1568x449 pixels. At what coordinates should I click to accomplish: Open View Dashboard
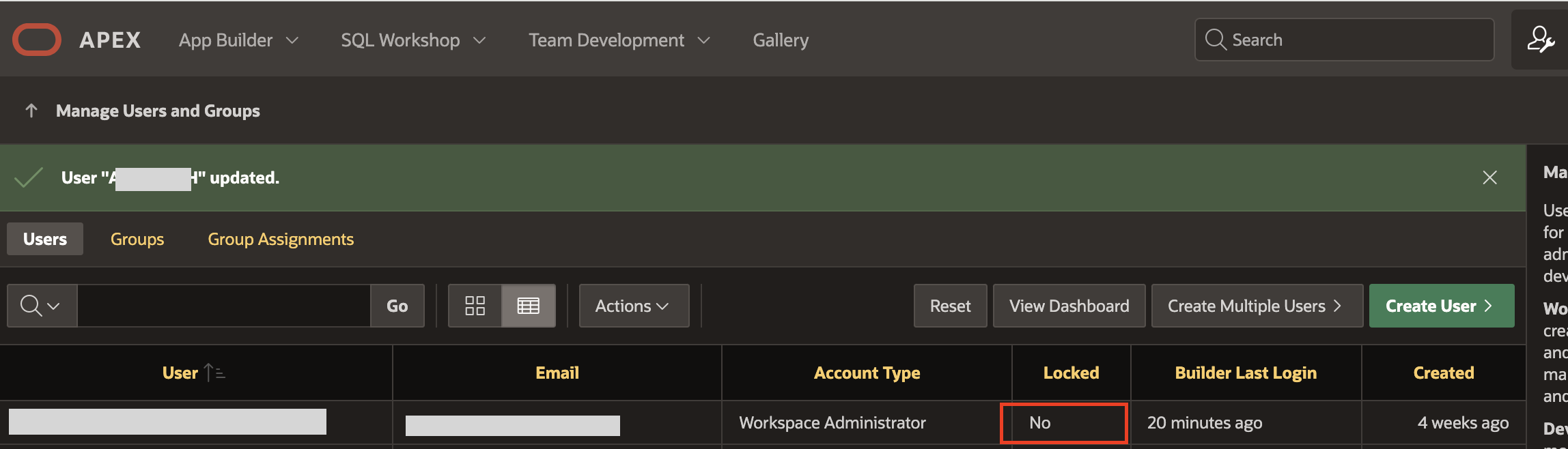tap(1069, 306)
